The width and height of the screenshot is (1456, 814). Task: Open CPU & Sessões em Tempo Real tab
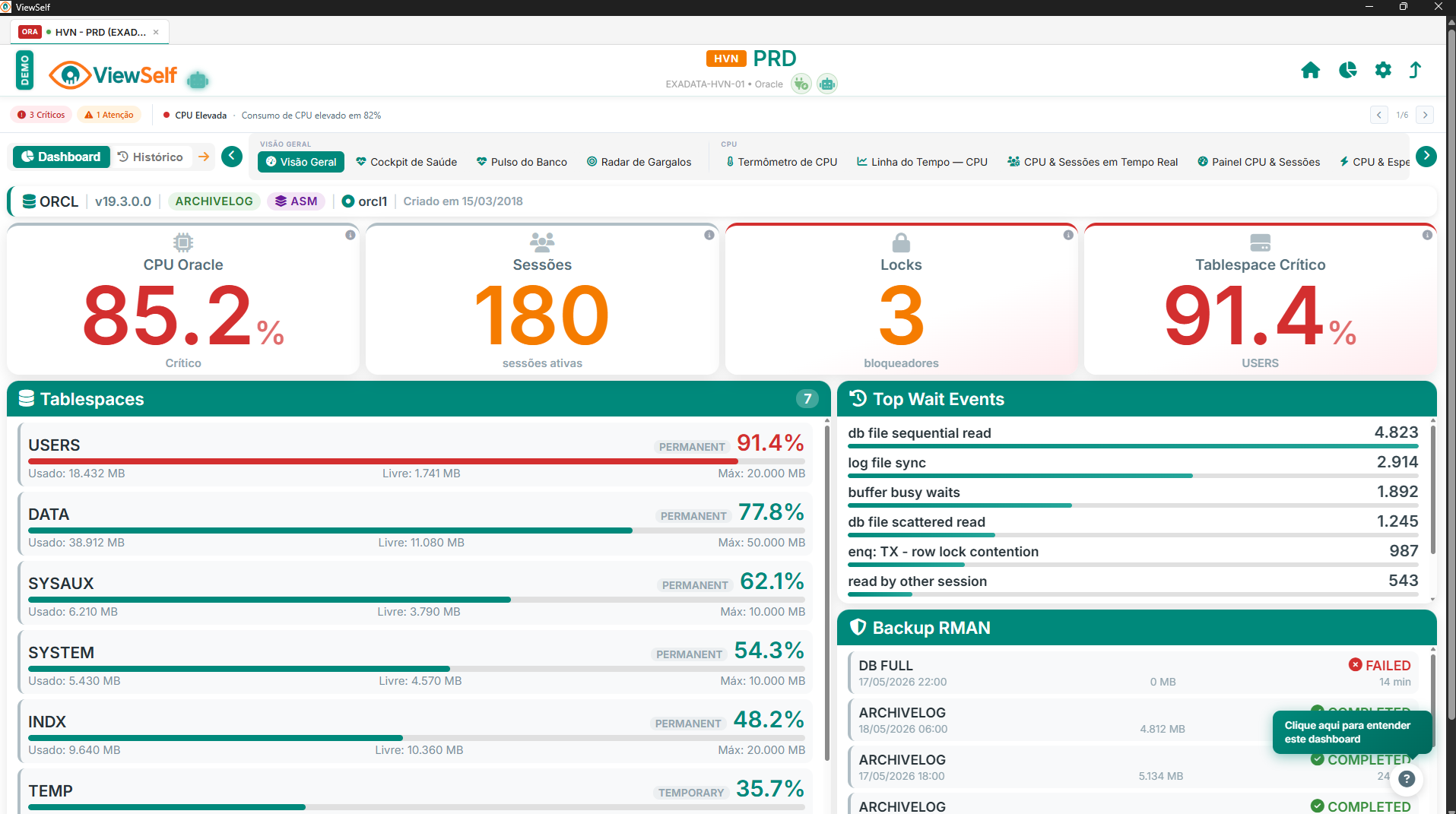click(x=1093, y=162)
